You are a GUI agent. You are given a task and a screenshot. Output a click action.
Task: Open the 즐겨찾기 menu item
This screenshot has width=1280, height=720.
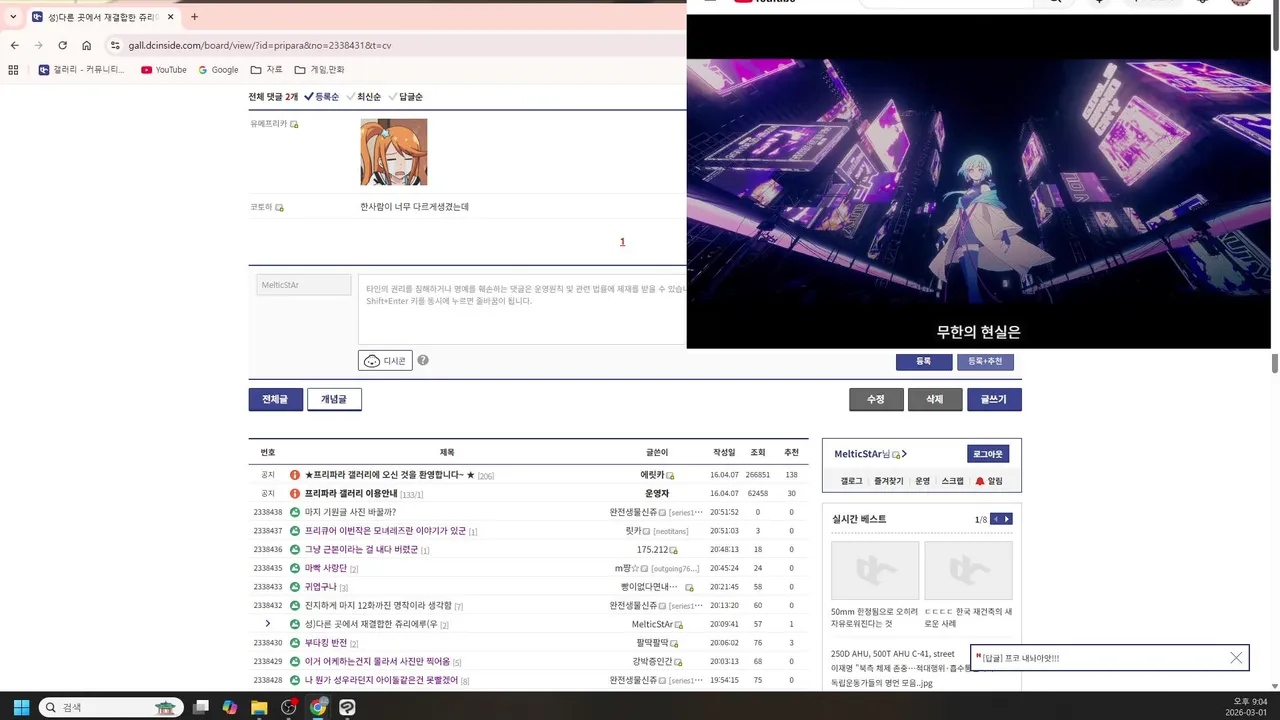[888, 481]
